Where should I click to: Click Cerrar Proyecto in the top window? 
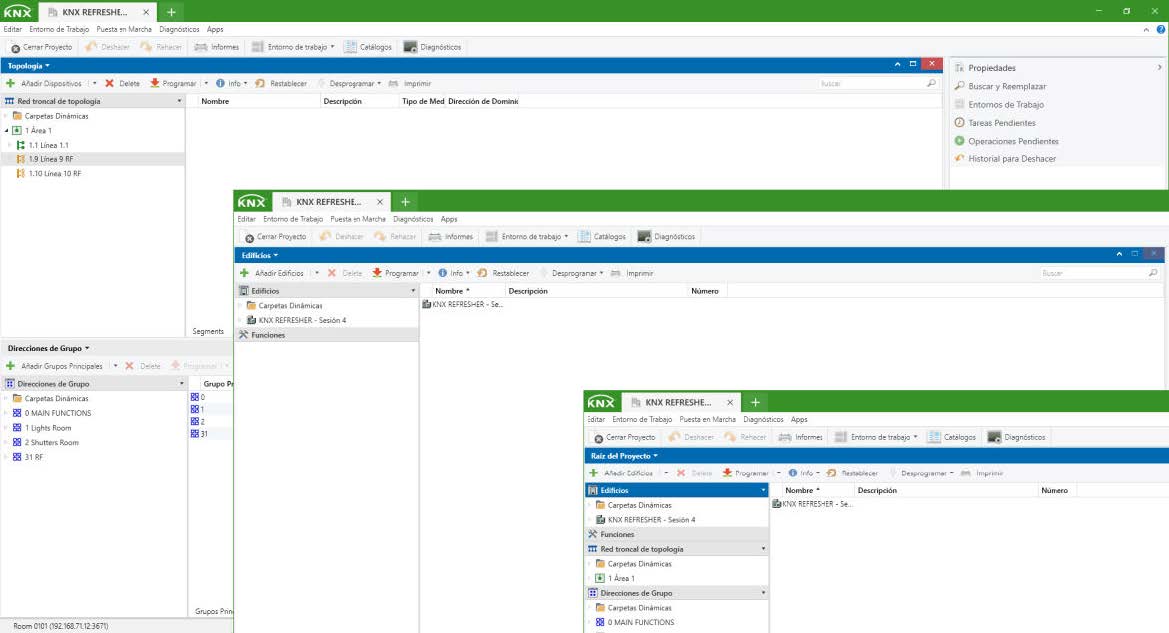point(42,47)
